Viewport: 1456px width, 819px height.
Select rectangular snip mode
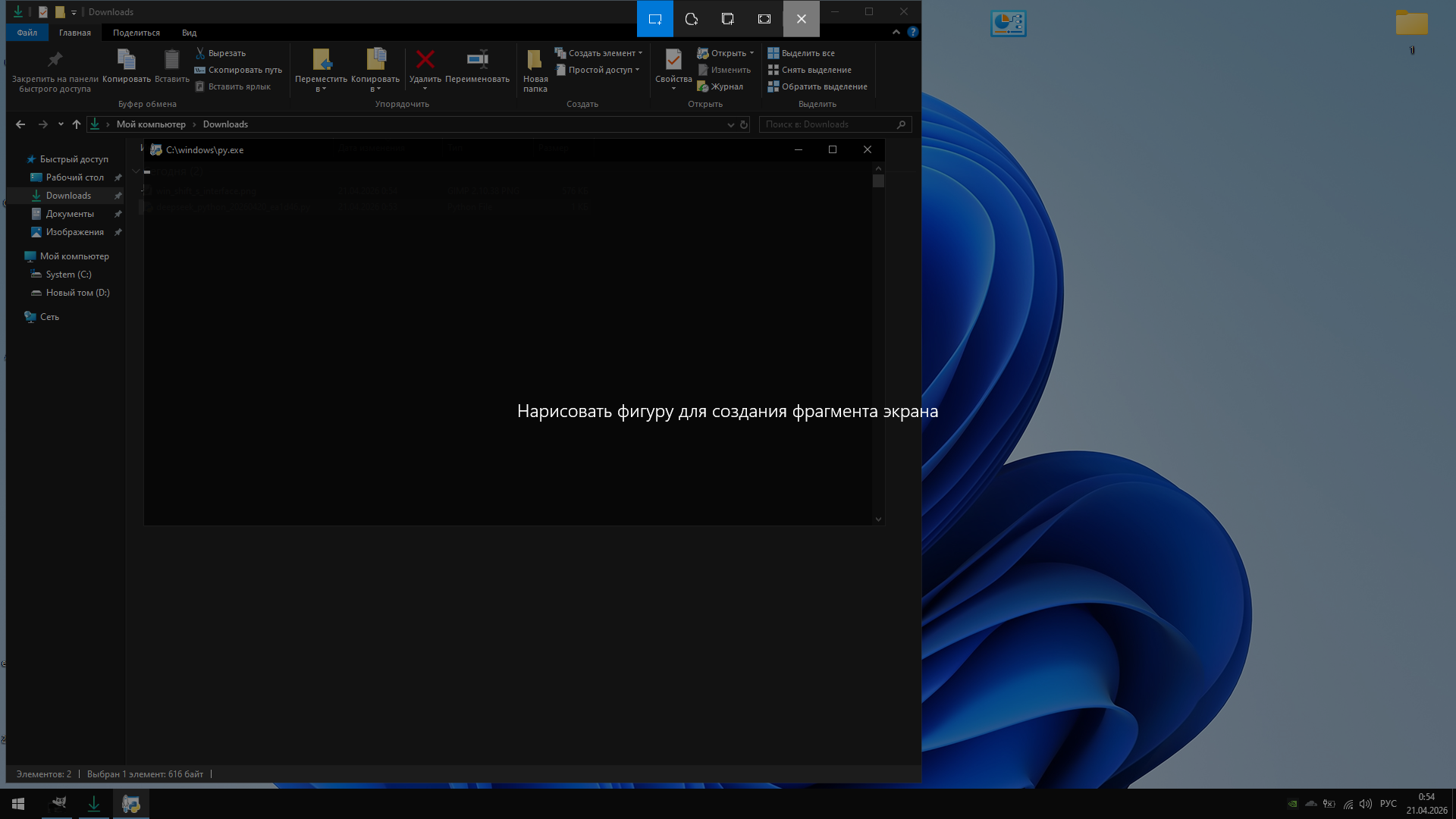[x=655, y=19]
